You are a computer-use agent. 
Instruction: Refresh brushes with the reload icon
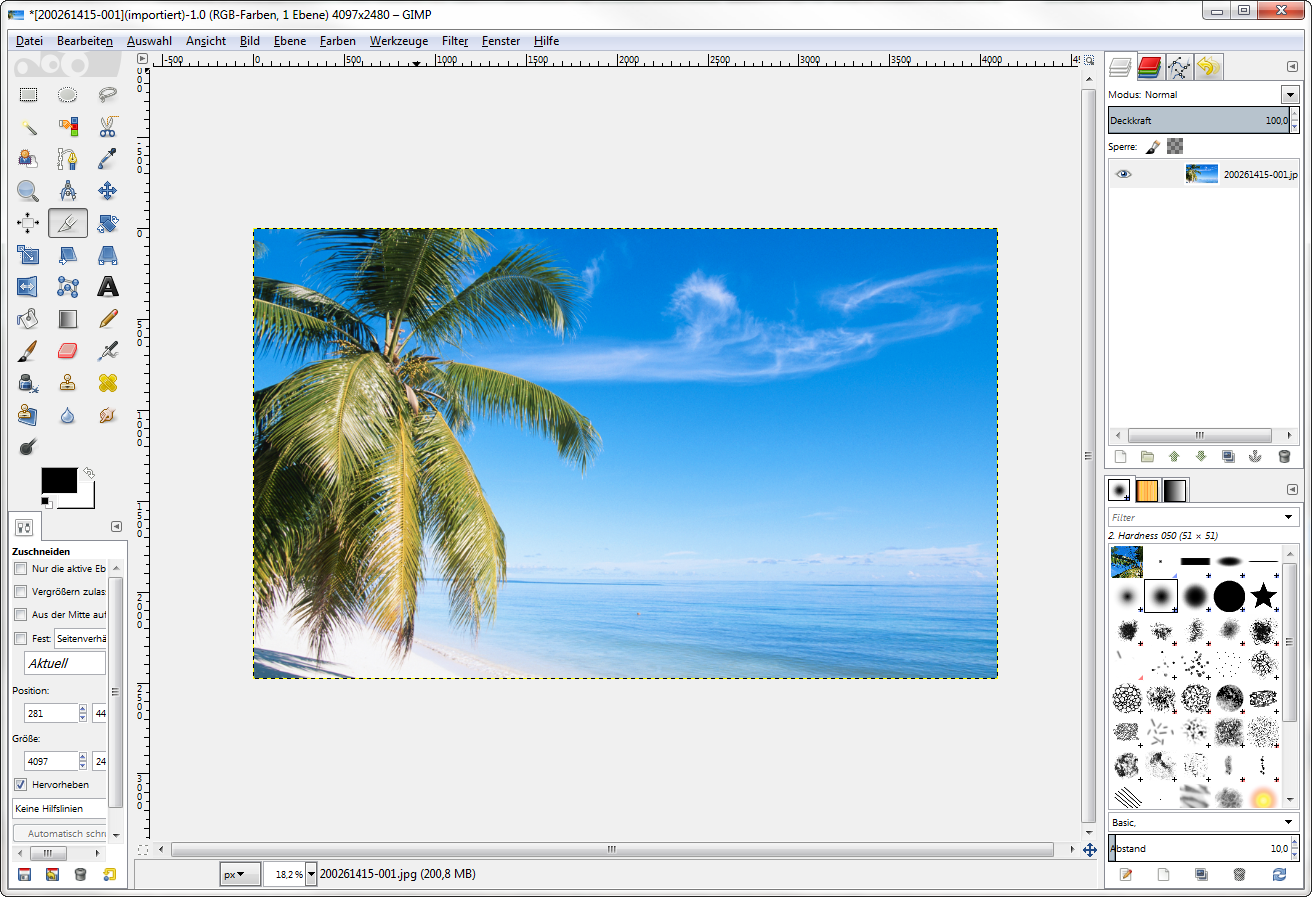click(1279, 874)
